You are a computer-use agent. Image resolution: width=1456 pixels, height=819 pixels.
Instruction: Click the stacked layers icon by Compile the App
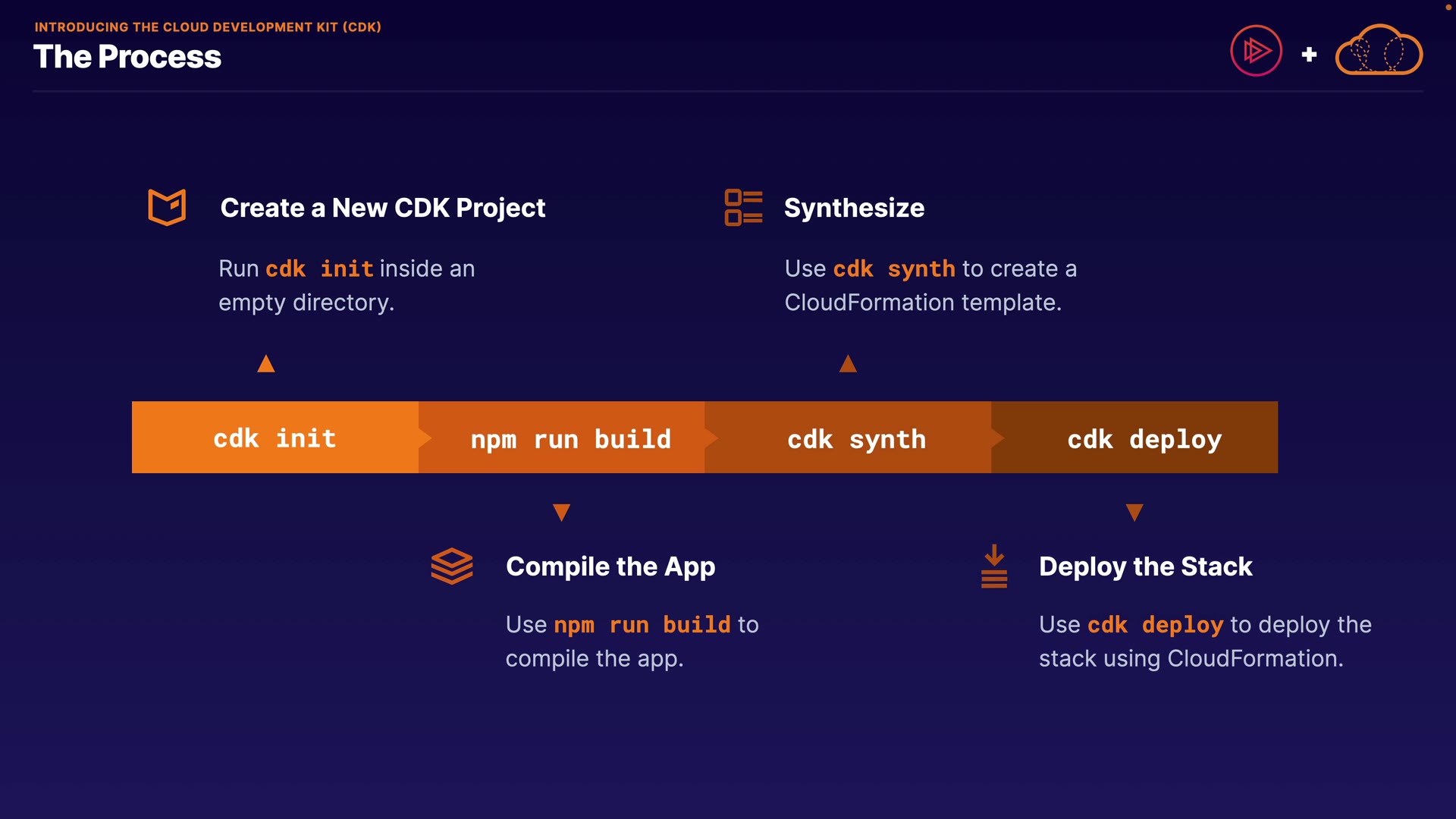452,566
